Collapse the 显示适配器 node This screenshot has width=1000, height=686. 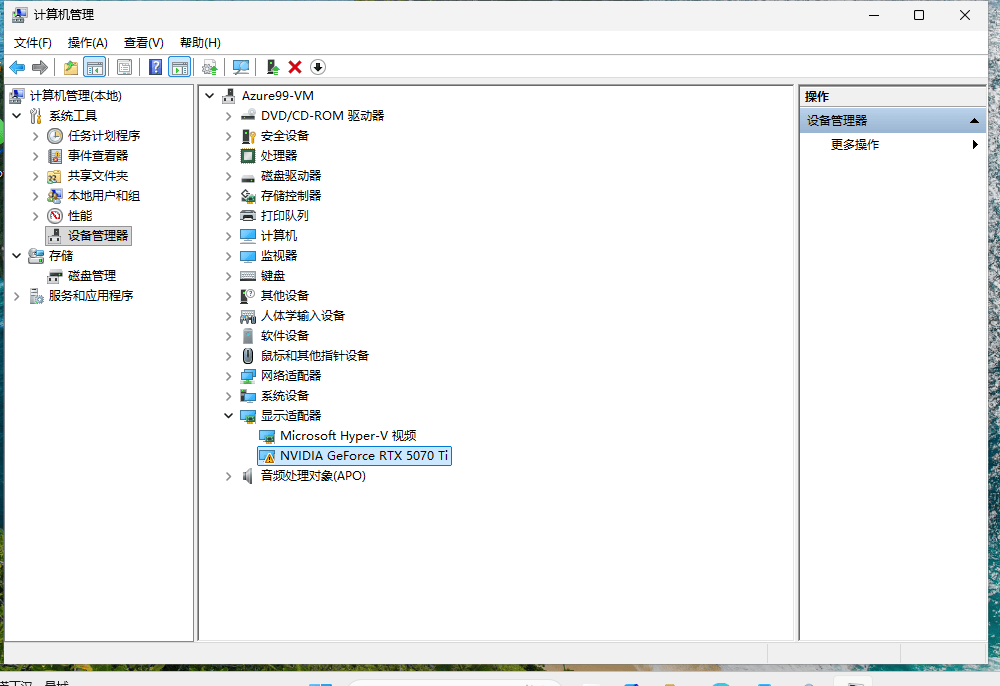coord(230,415)
